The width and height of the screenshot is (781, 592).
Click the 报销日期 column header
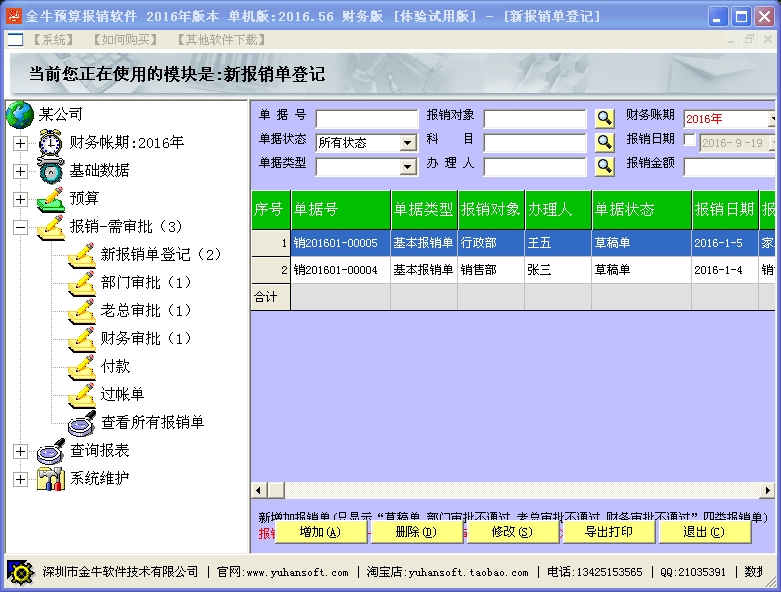(x=725, y=209)
